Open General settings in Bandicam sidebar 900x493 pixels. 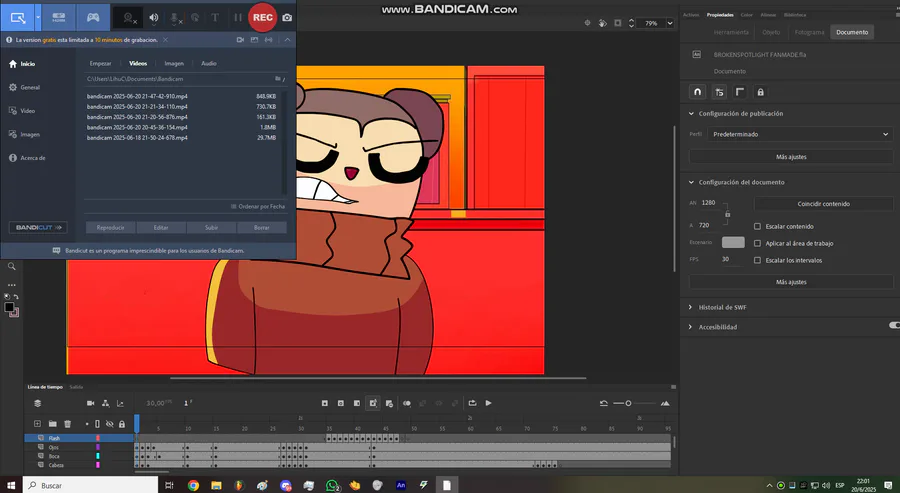(24, 87)
